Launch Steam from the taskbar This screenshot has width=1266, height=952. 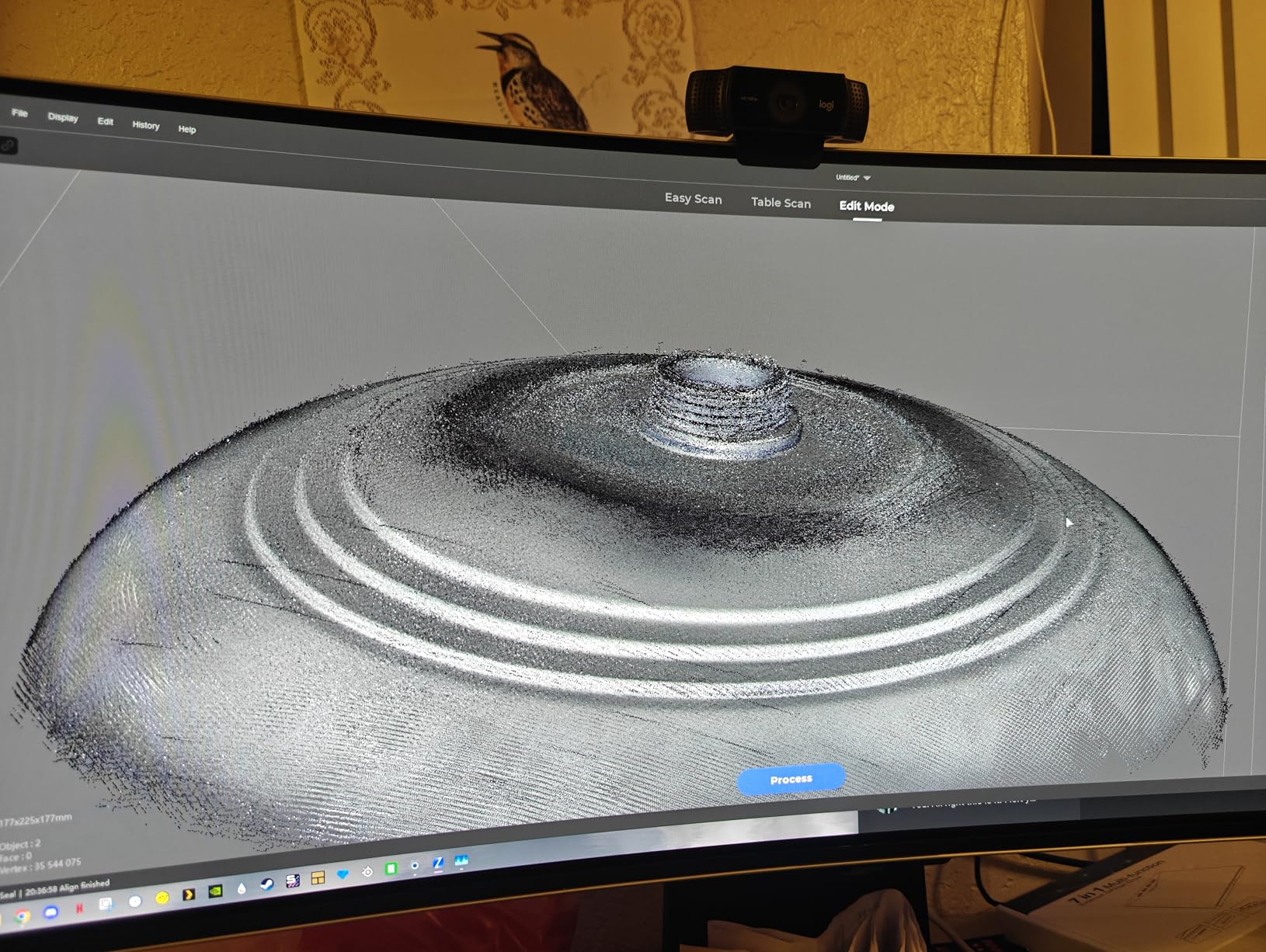click(267, 885)
